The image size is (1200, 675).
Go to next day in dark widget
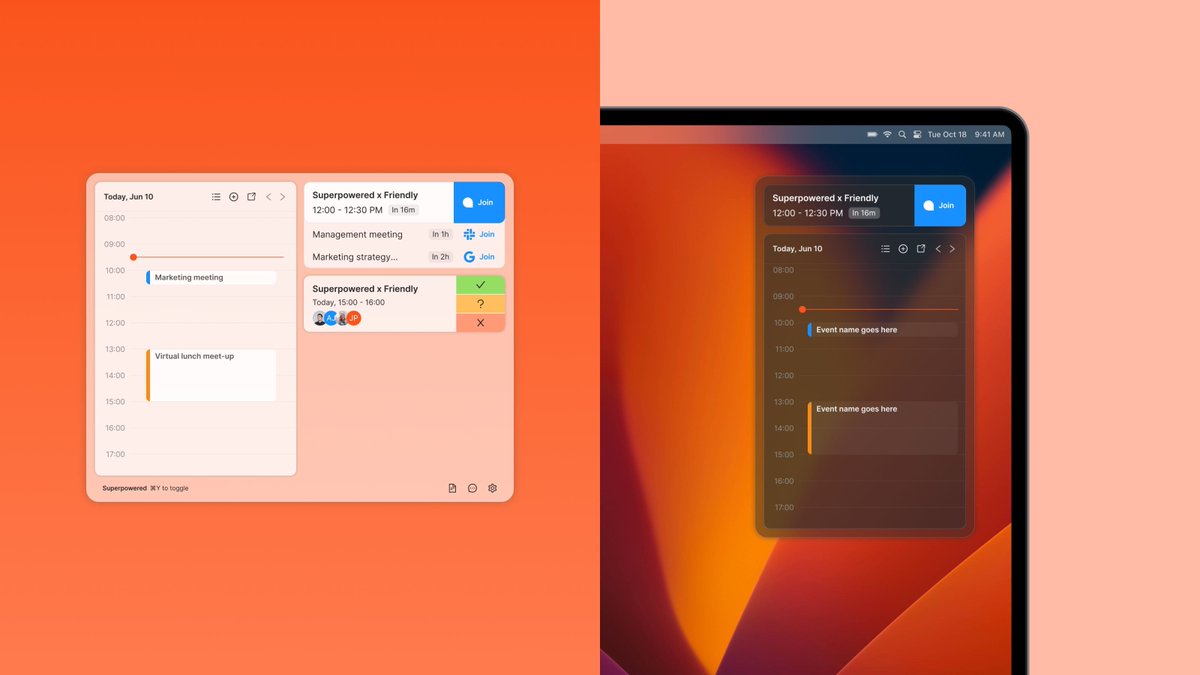point(952,249)
